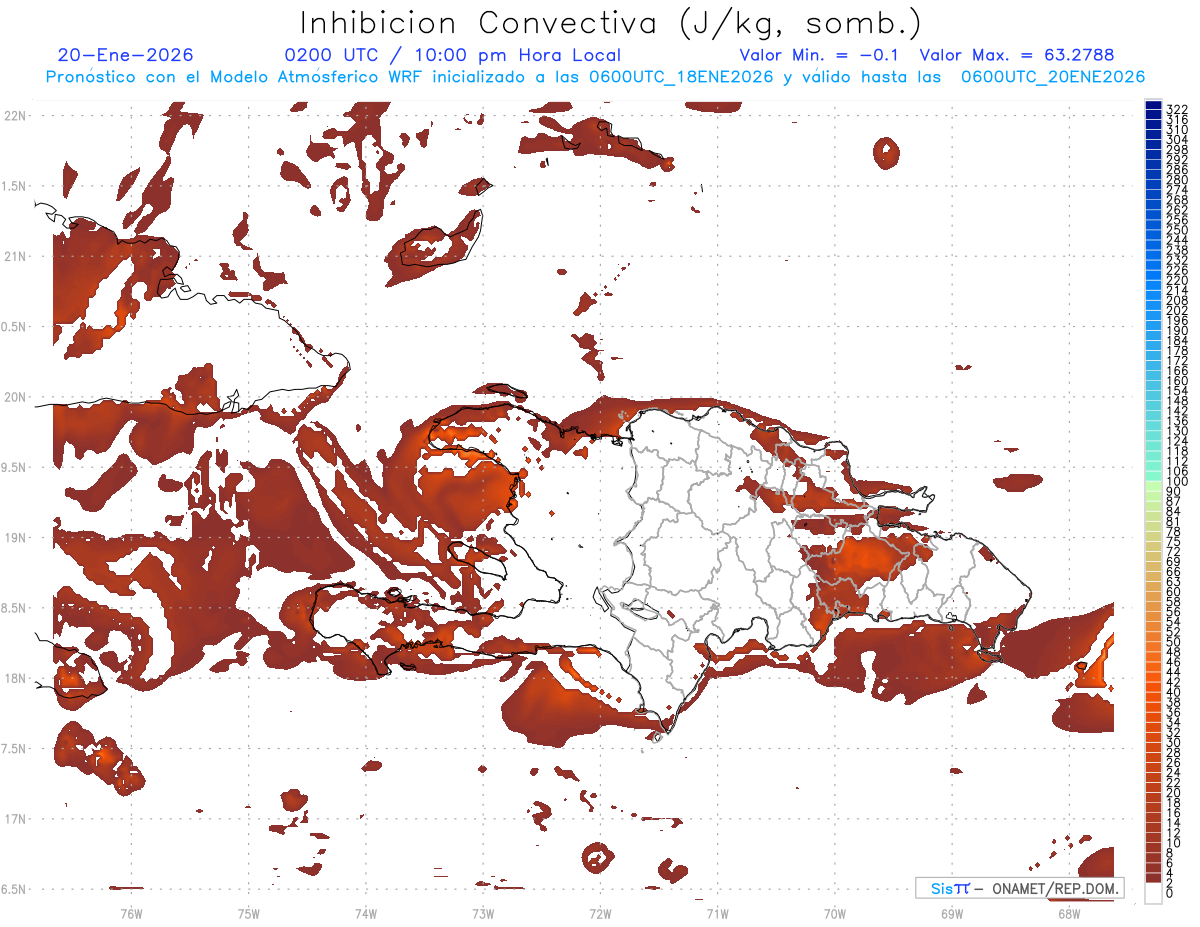Click the '6.5N' latitude label

pos(15,890)
